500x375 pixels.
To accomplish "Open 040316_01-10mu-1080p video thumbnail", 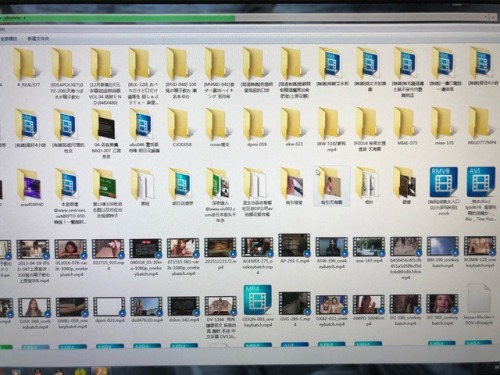I will click(x=145, y=249).
